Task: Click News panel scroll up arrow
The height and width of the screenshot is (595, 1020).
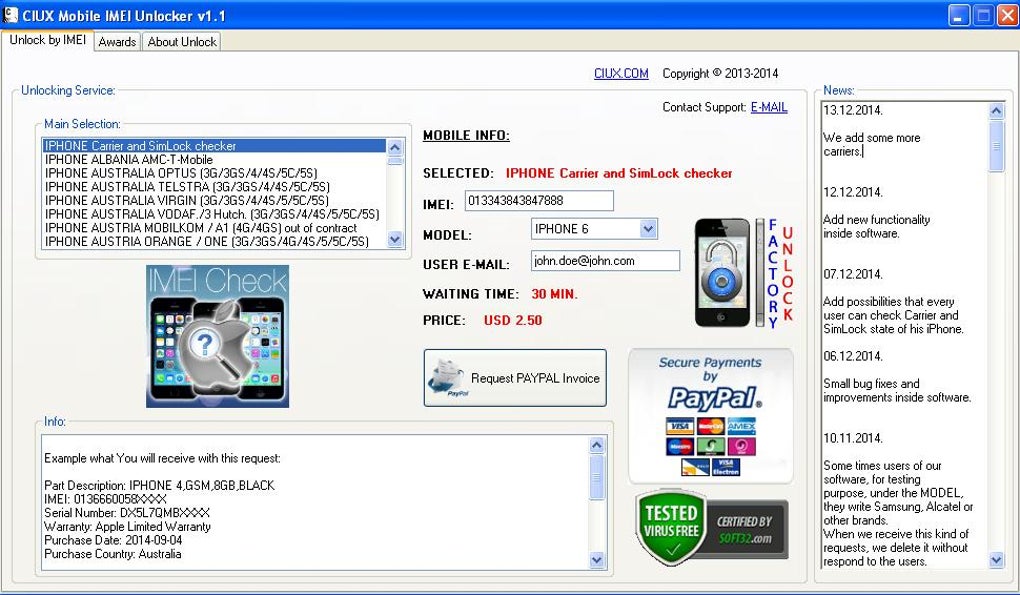Action: pyautogui.click(x=996, y=111)
